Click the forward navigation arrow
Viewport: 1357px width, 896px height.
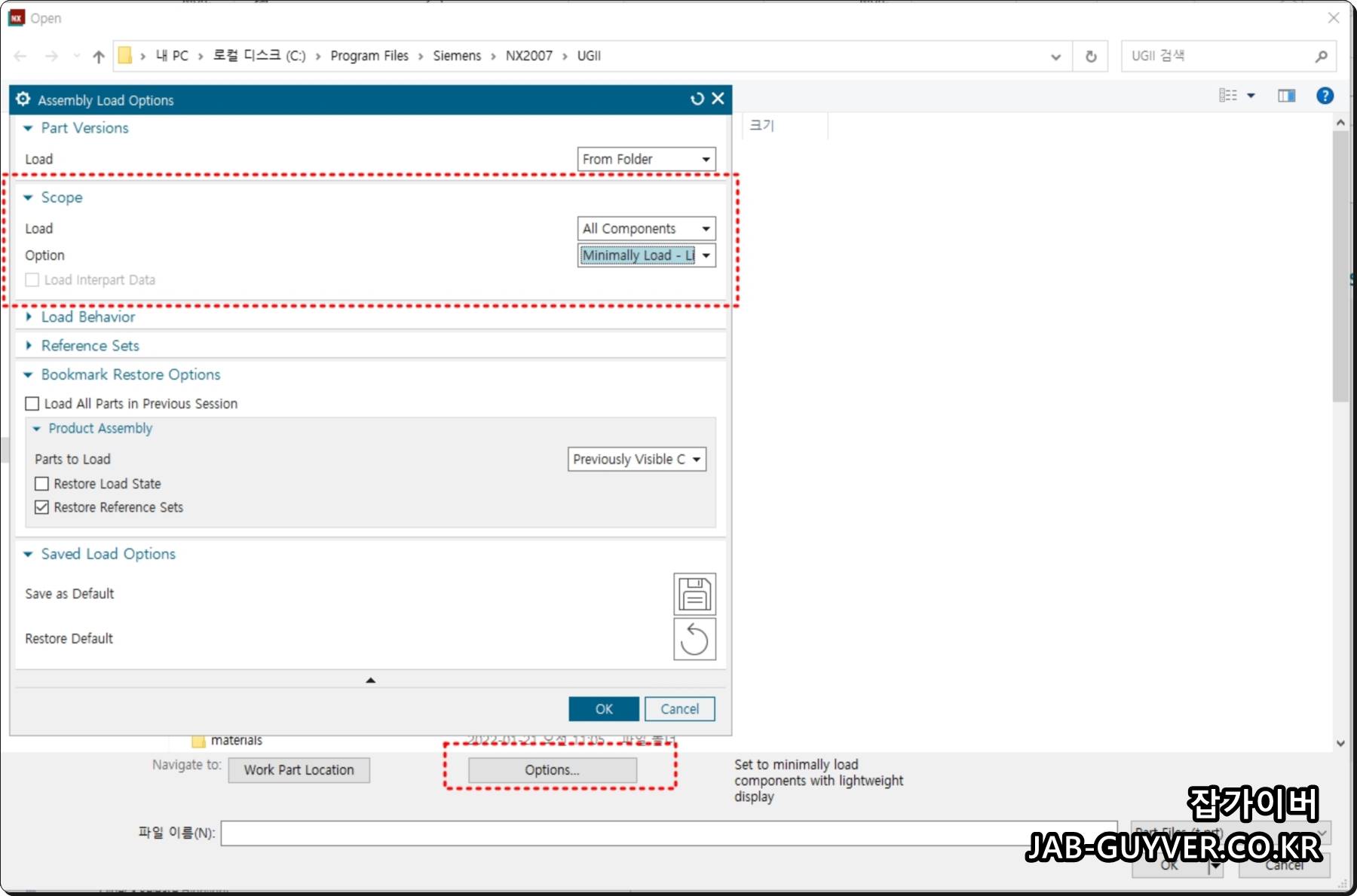tap(51, 57)
